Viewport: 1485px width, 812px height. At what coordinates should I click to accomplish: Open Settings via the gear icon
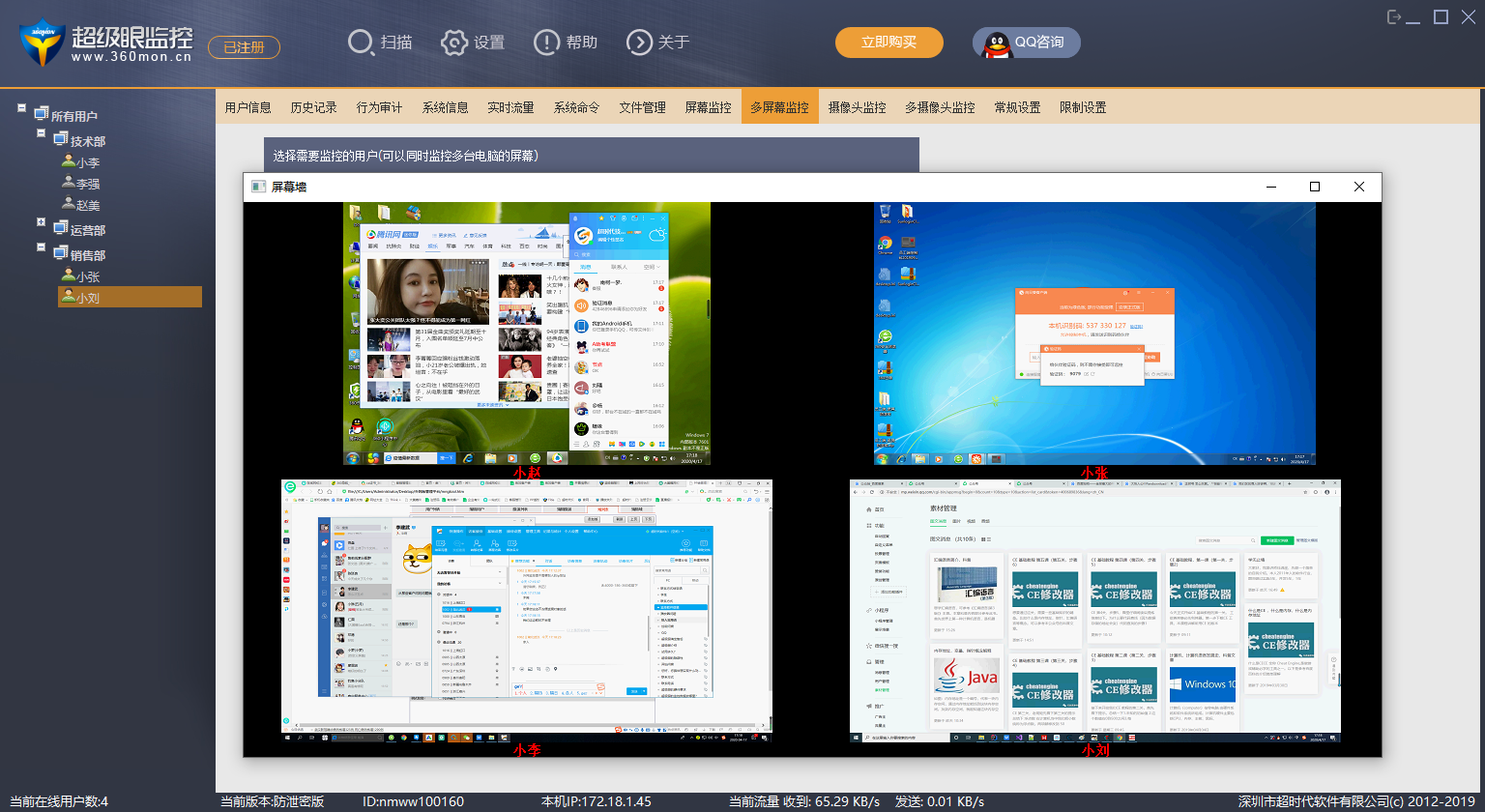(x=454, y=43)
